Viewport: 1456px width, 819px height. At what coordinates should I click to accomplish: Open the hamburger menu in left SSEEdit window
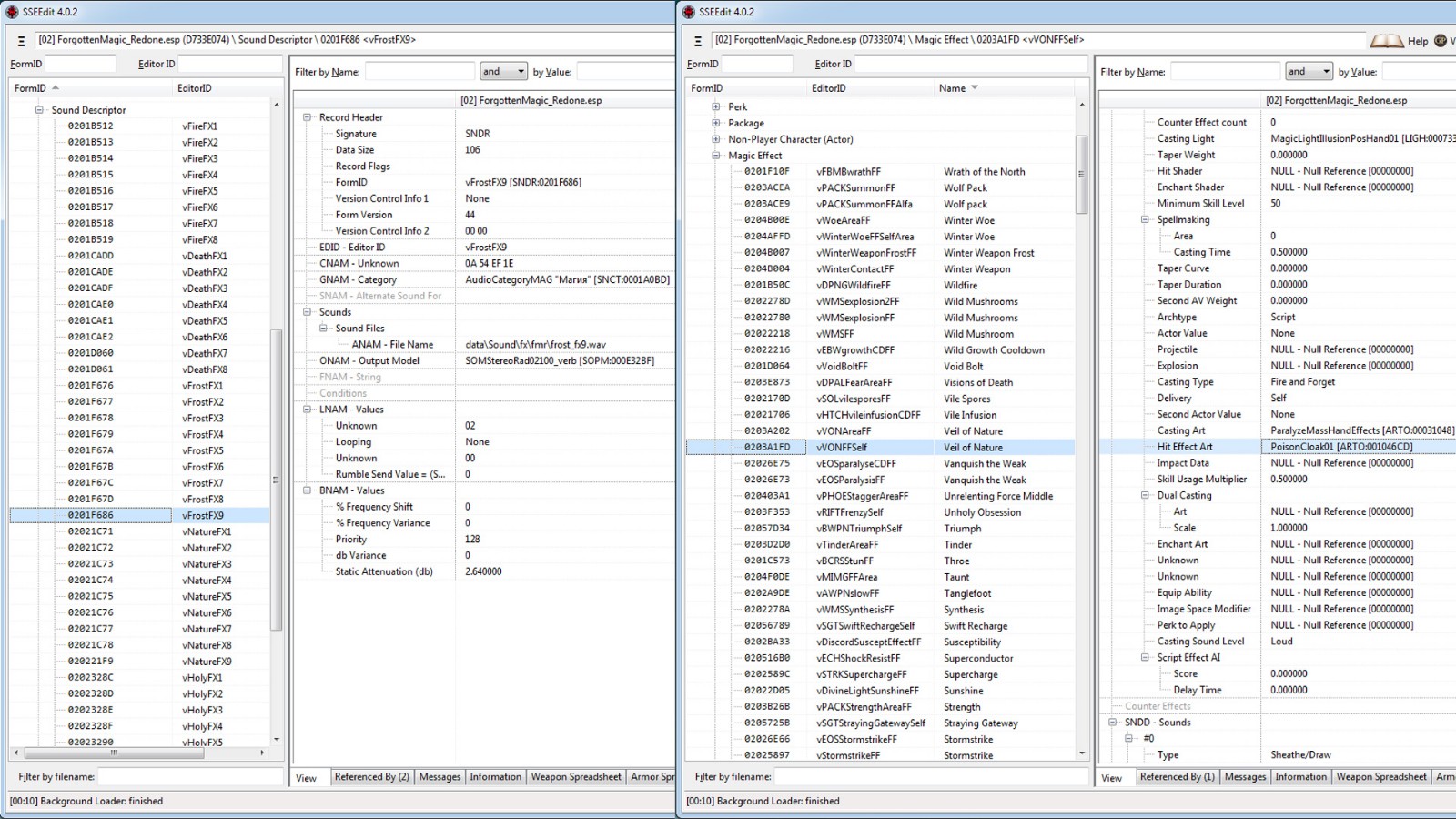[21, 41]
